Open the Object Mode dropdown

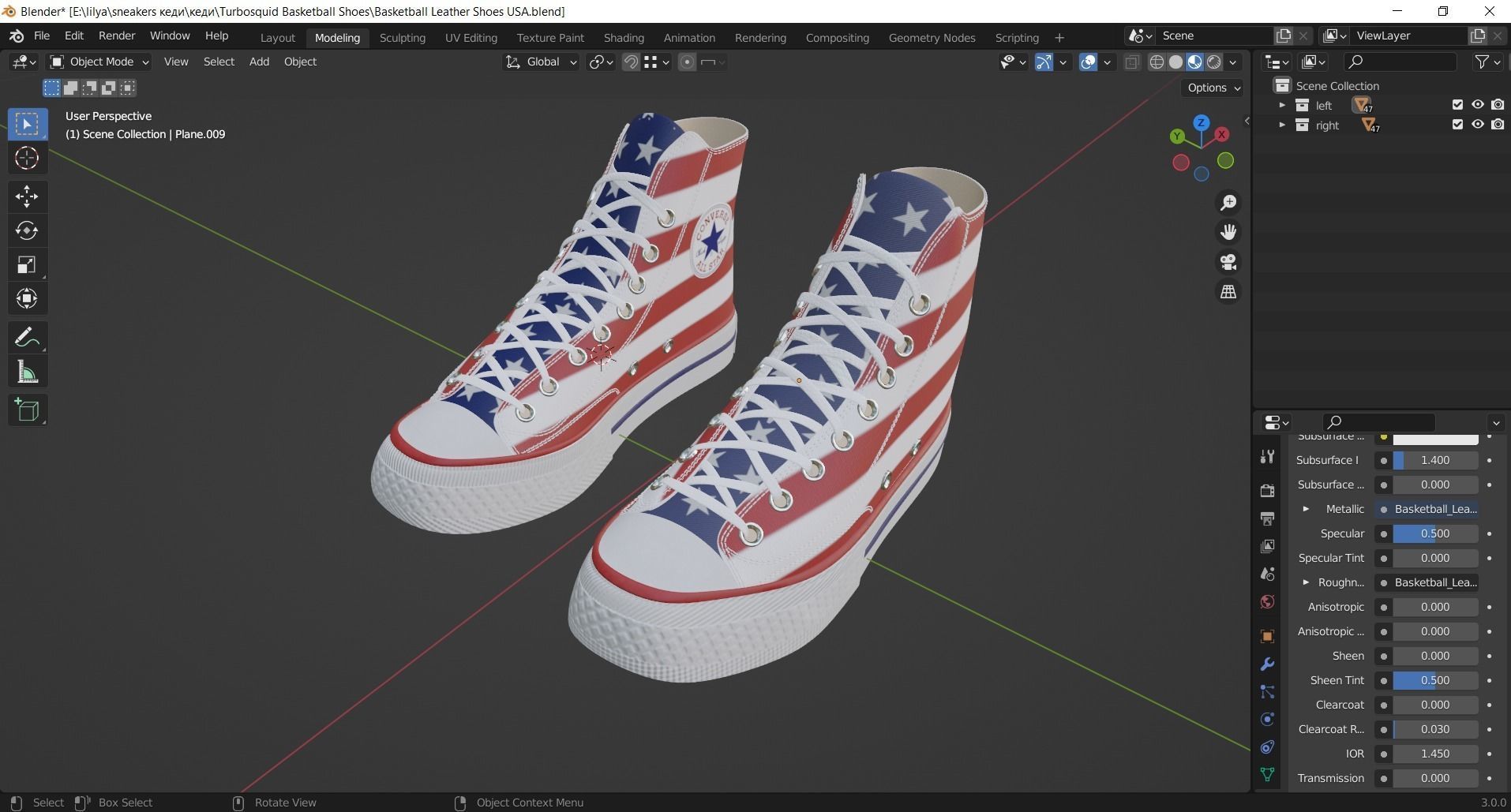pyautogui.click(x=99, y=62)
